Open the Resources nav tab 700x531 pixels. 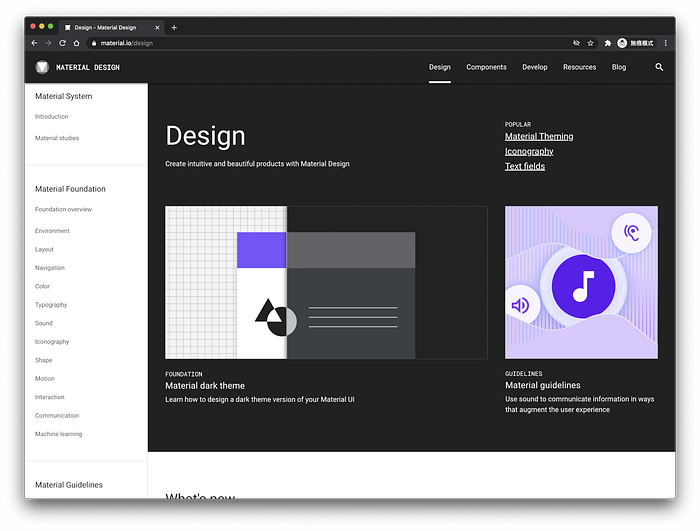(579, 67)
